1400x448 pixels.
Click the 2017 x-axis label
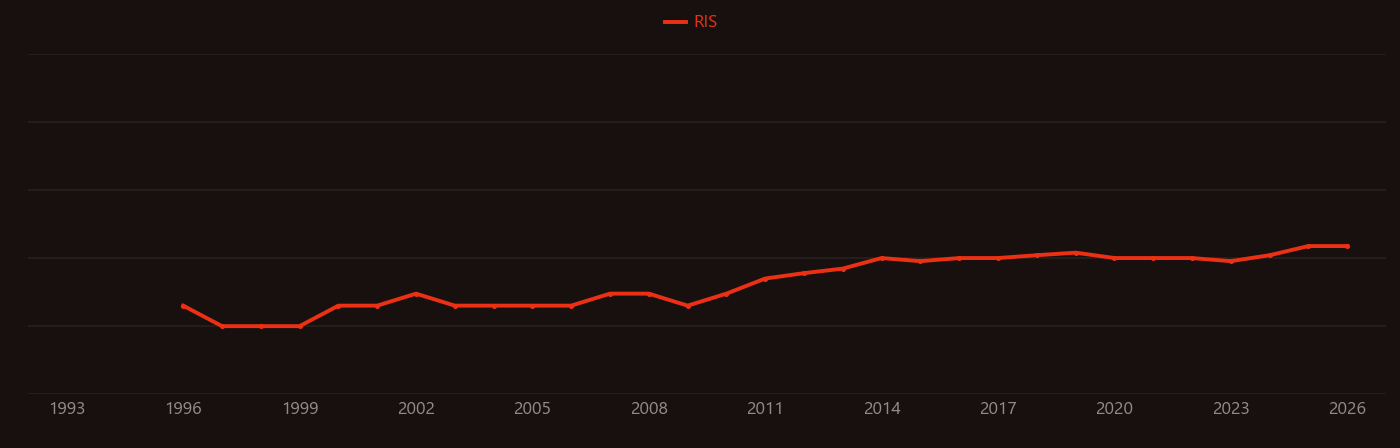tap(998, 409)
